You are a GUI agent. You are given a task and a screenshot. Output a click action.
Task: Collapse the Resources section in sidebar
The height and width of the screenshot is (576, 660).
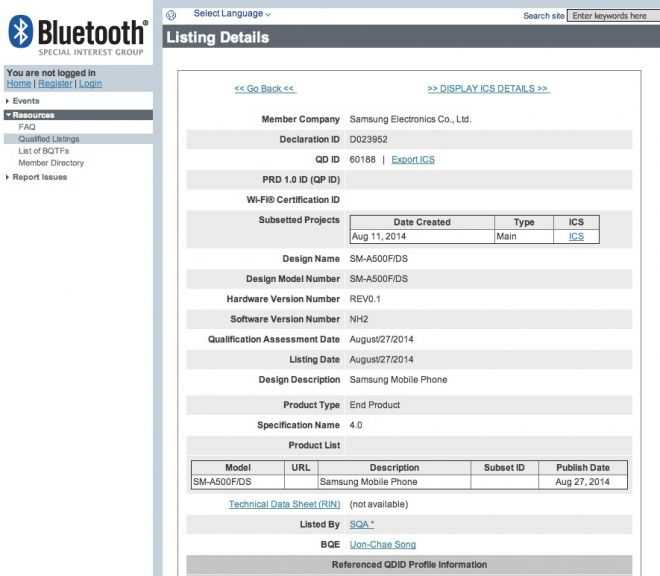[33, 115]
